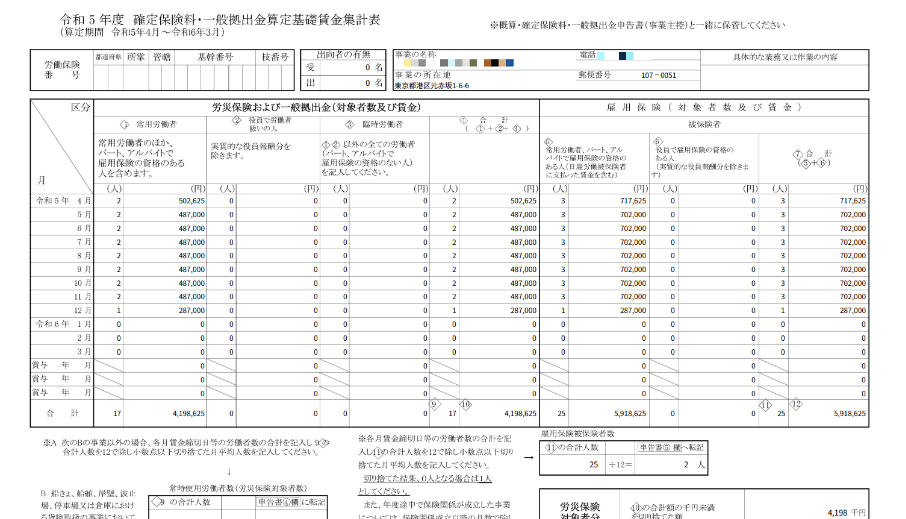Click the 郵便番号 label

(x=595, y=75)
